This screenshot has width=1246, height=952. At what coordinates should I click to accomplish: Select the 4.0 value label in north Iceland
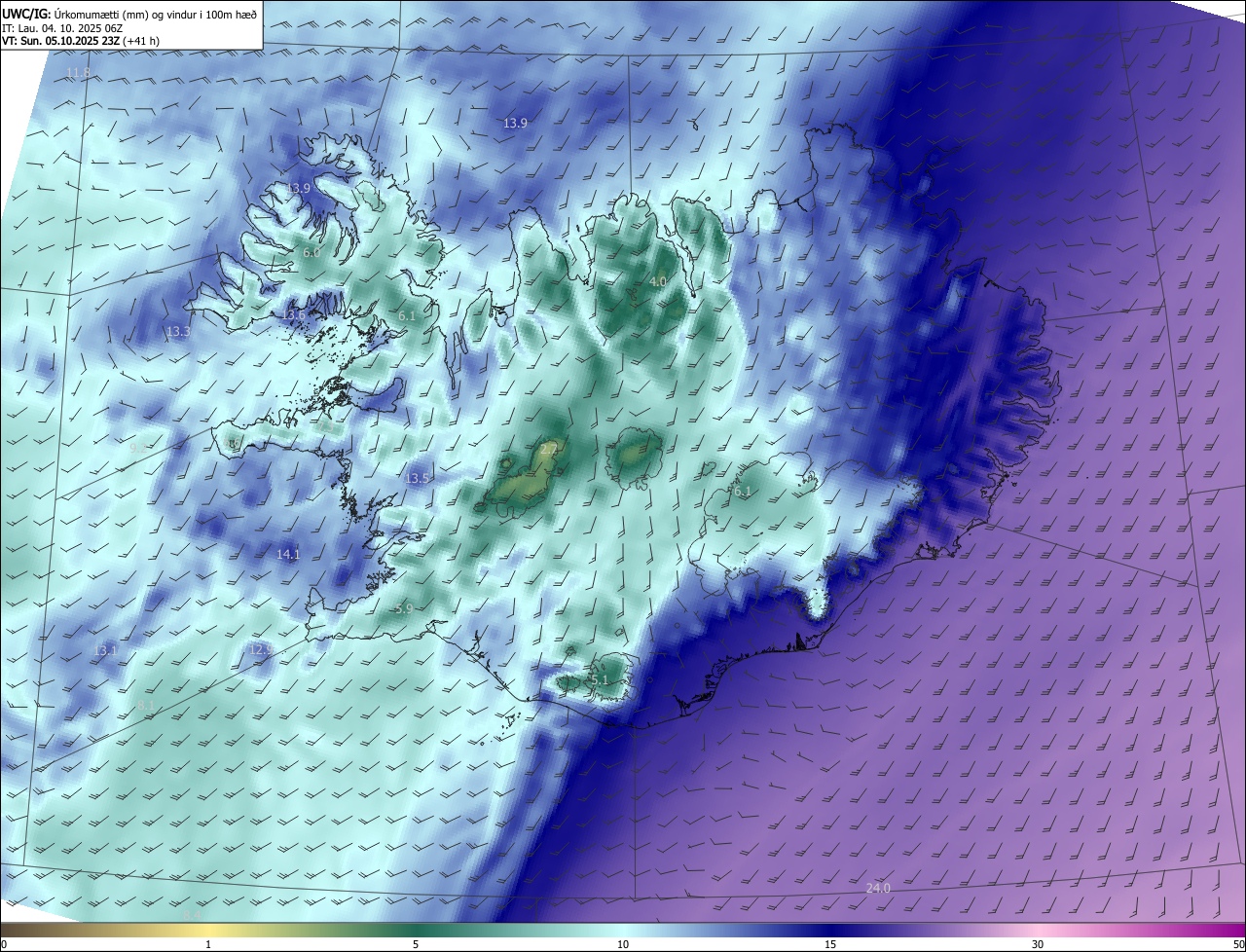click(658, 281)
